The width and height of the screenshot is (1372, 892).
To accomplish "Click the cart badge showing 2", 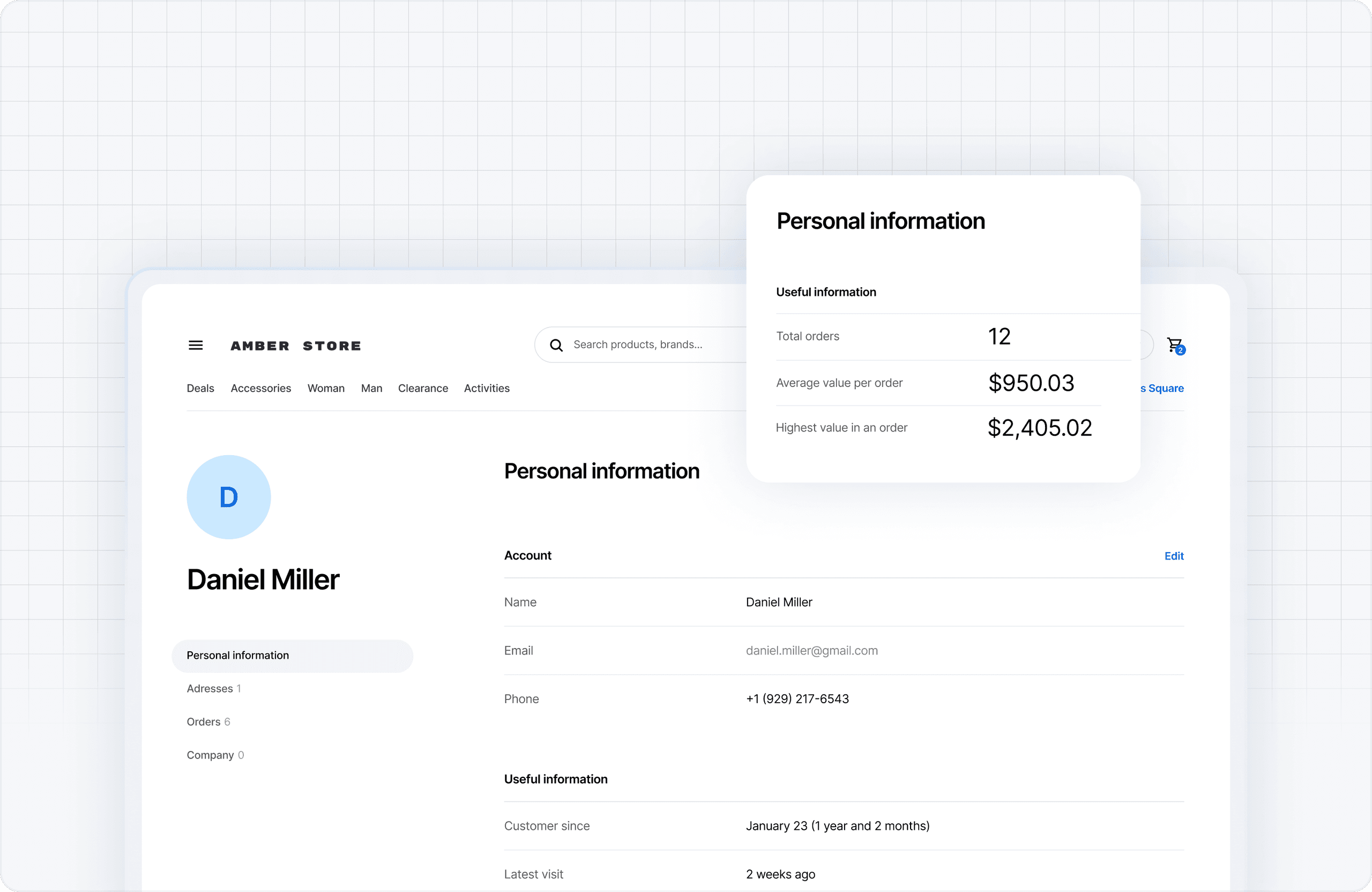I will point(1180,351).
